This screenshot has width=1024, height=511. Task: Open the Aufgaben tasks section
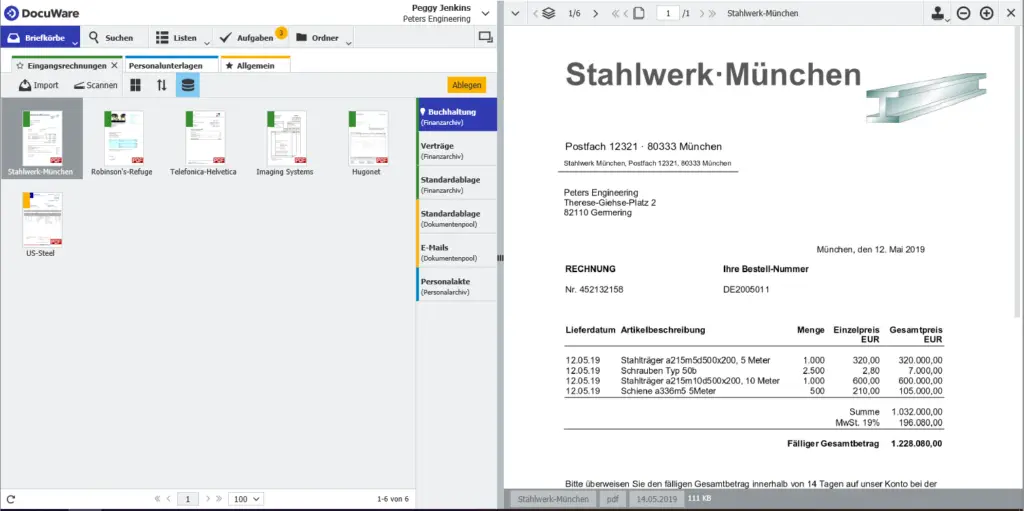pos(247,38)
